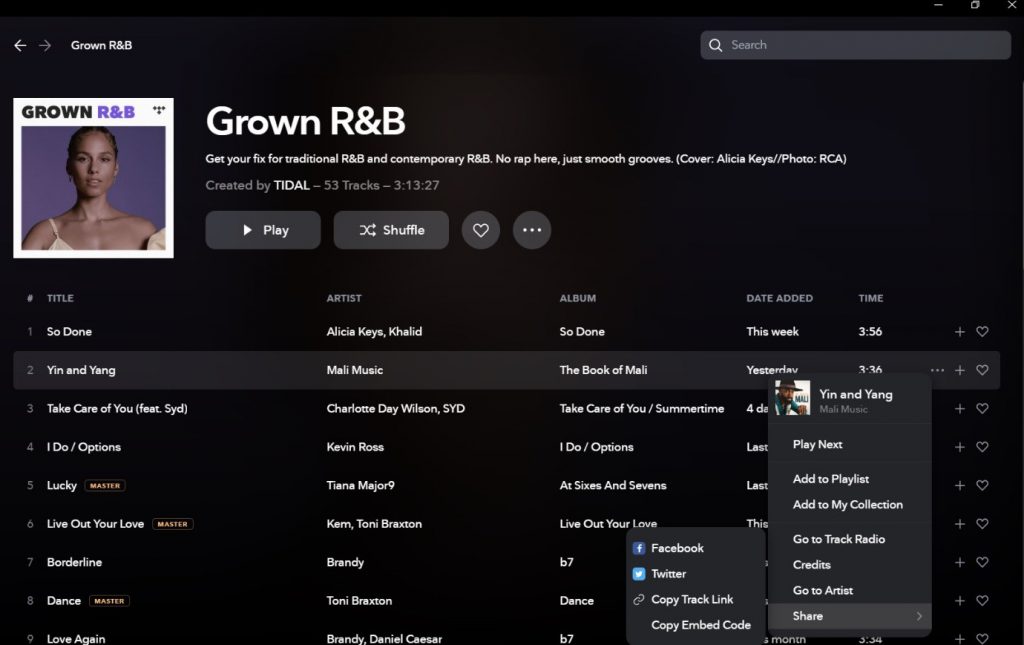
Task: Click Add to My Collection
Action: [850, 505]
